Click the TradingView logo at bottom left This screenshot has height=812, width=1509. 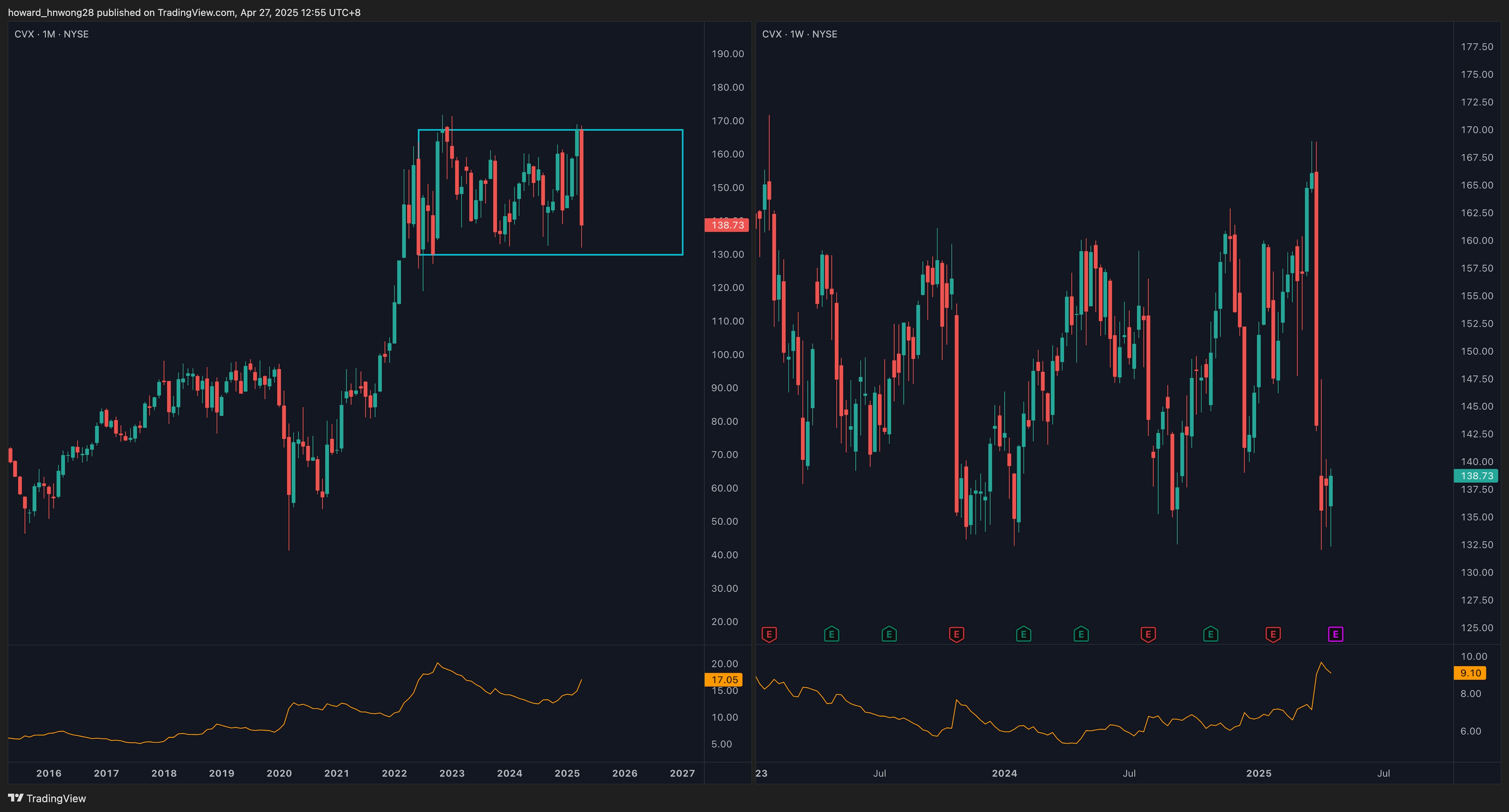pyautogui.click(x=47, y=799)
